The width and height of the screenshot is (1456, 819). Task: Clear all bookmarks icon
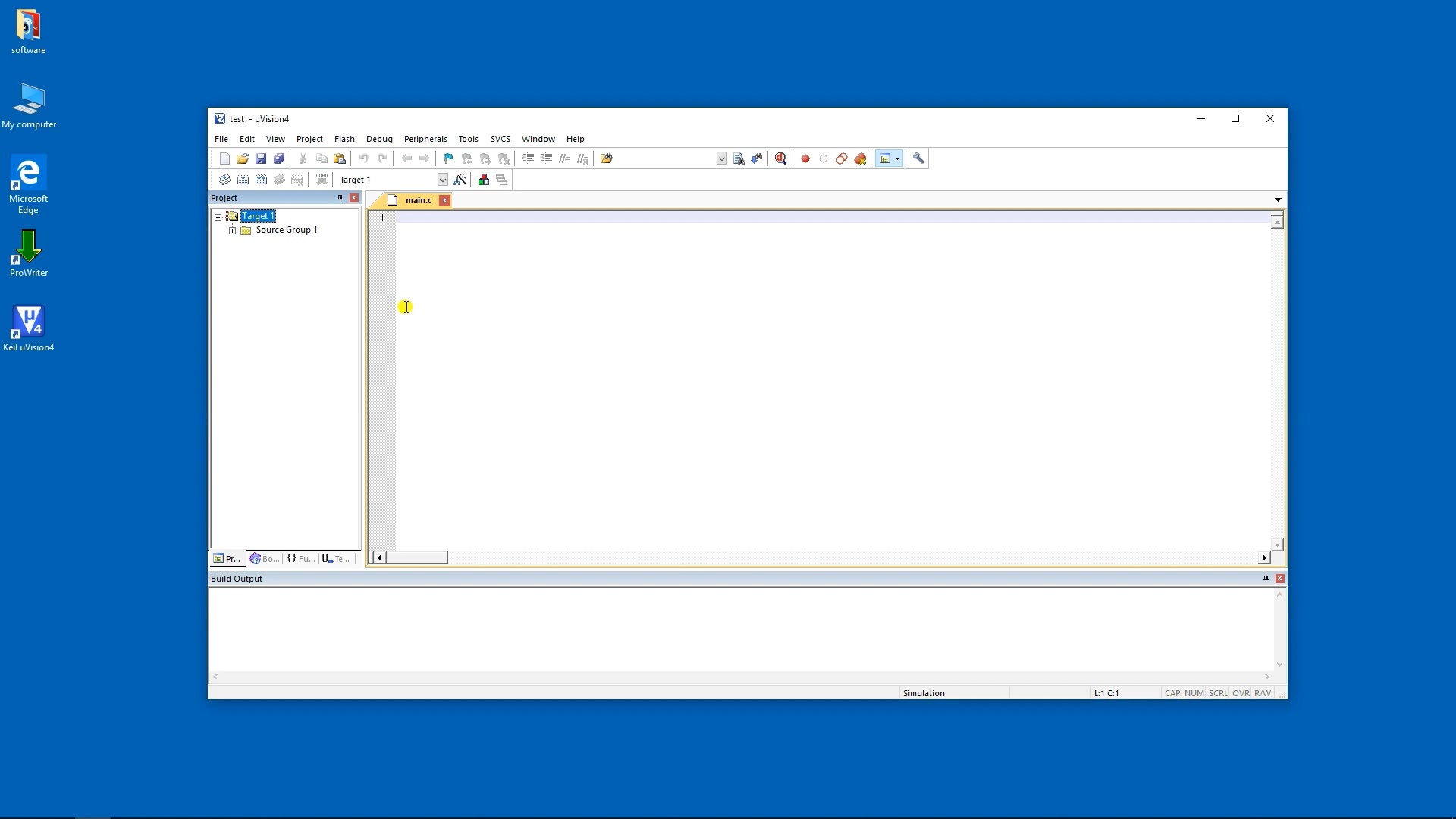[x=504, y=158]
